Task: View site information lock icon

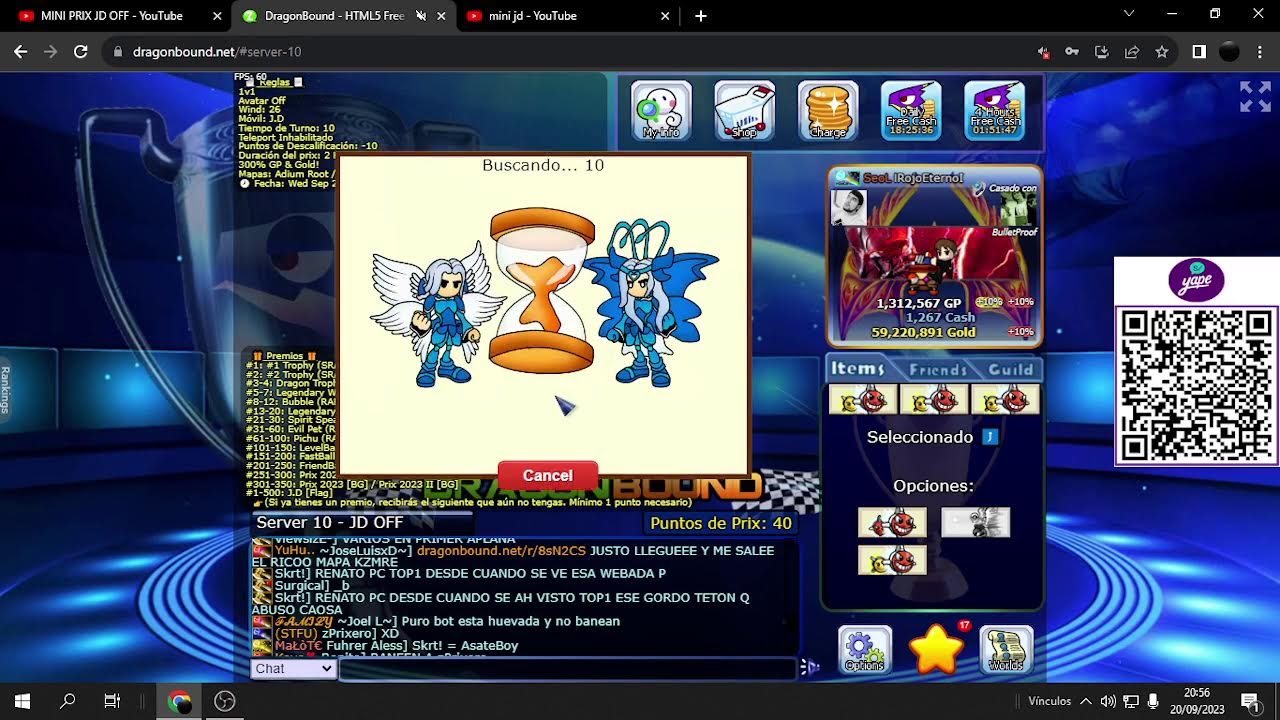Action: [x=118, y=52]
